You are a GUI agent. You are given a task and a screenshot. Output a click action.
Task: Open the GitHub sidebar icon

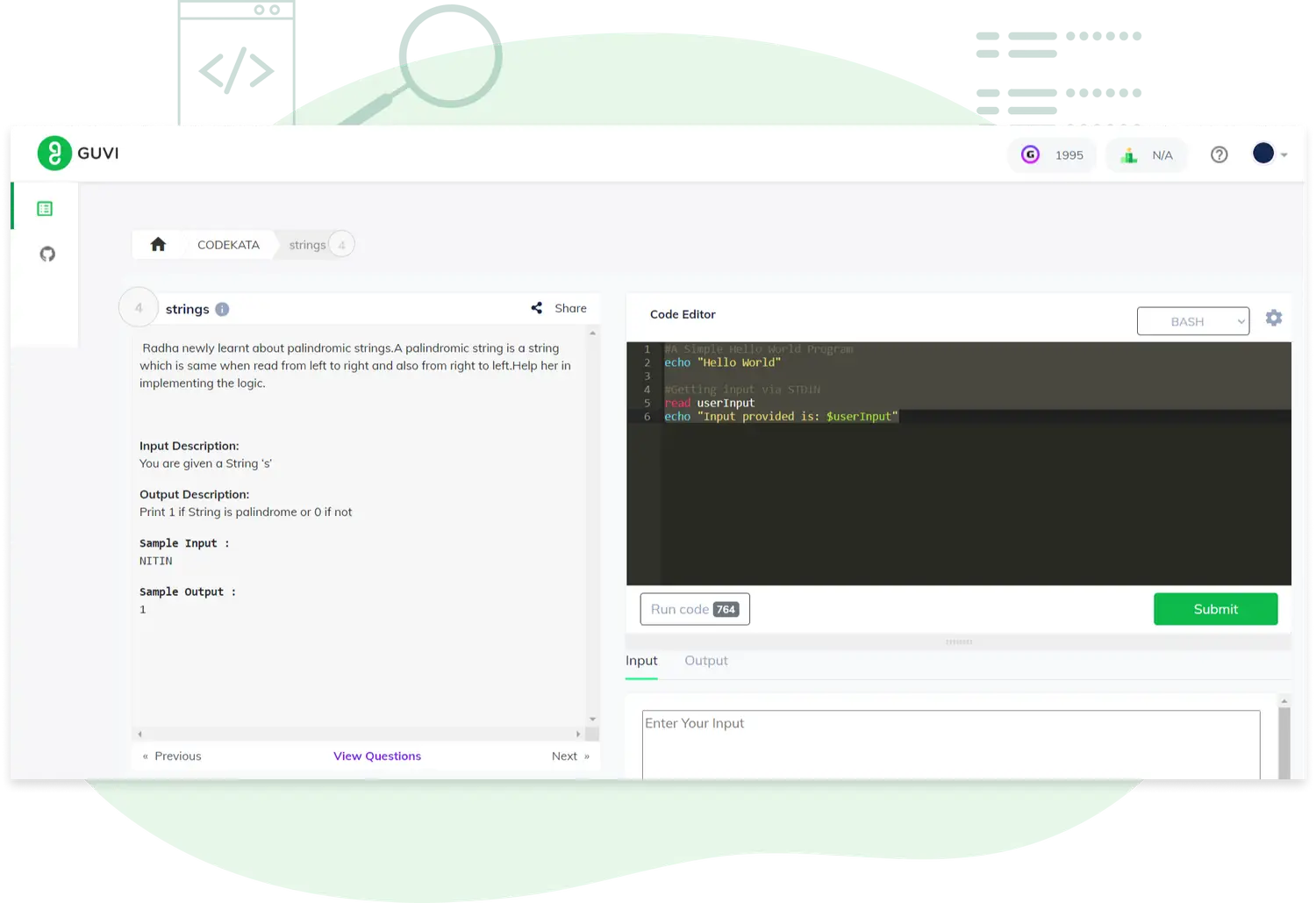pos(47,254)
